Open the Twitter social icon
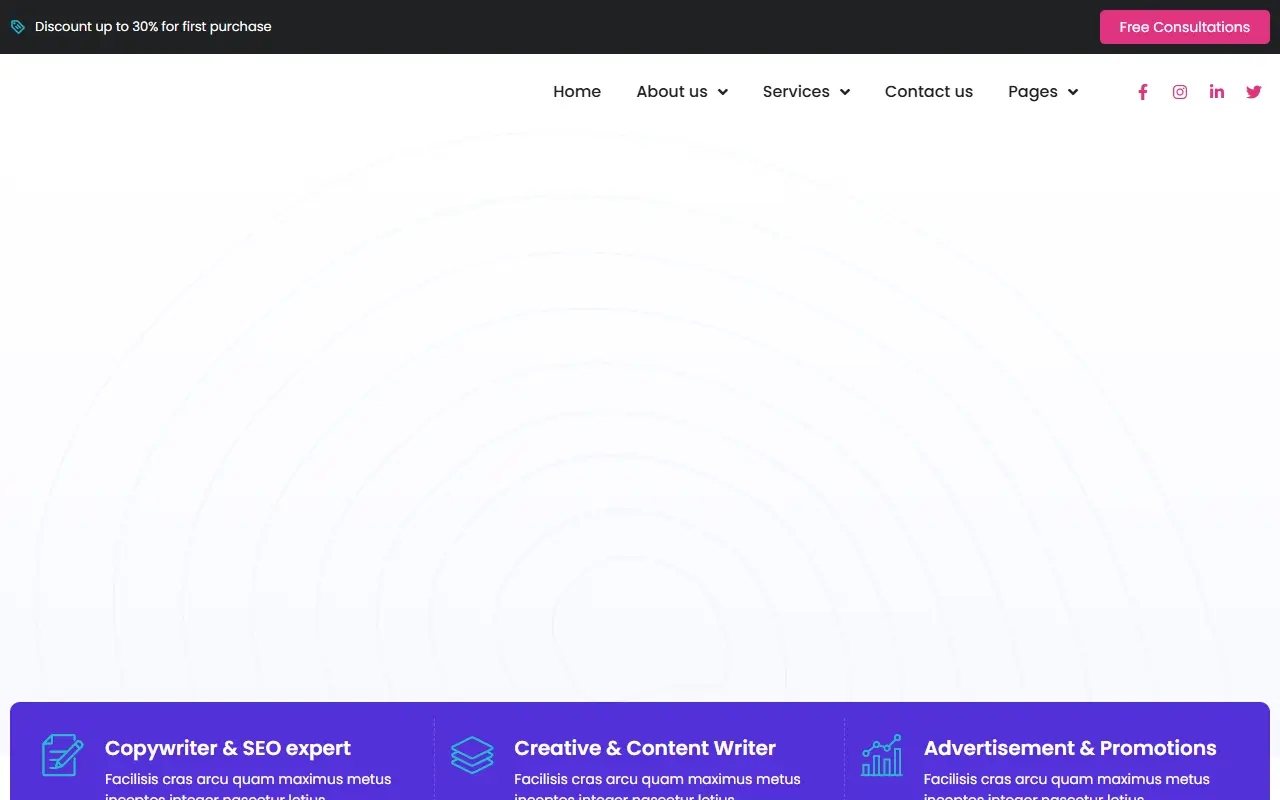The image size is (1280, 800). [x=1254, y=92]
